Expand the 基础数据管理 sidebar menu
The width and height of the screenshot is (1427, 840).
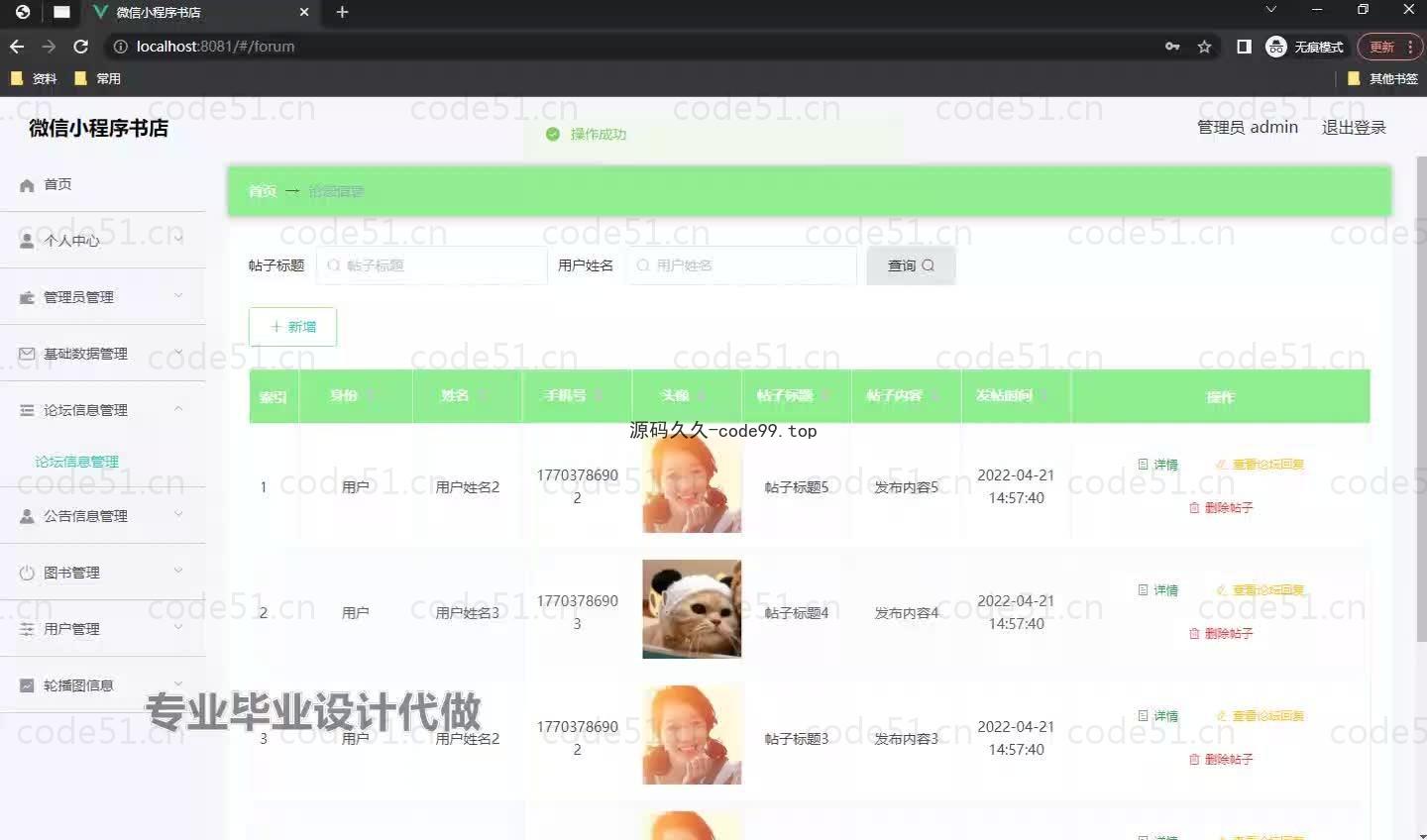point(103,353)
